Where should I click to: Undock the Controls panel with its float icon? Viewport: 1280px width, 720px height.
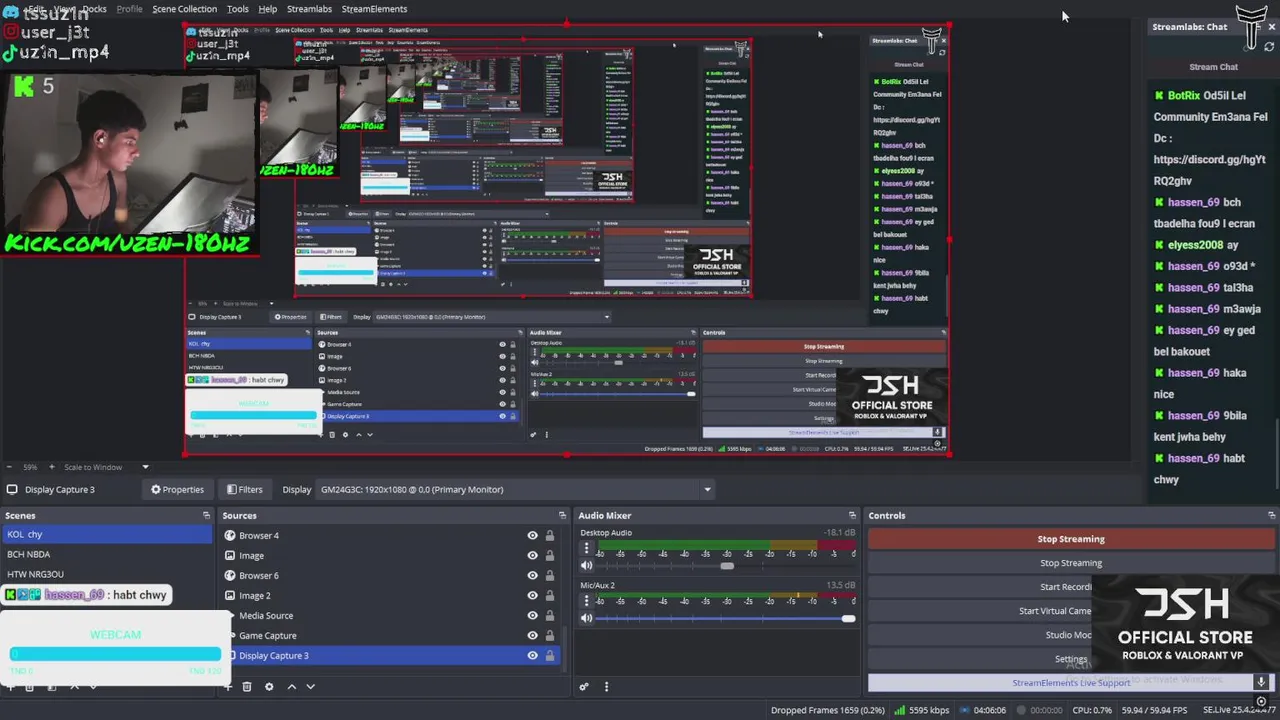(x=1272, y=515)
